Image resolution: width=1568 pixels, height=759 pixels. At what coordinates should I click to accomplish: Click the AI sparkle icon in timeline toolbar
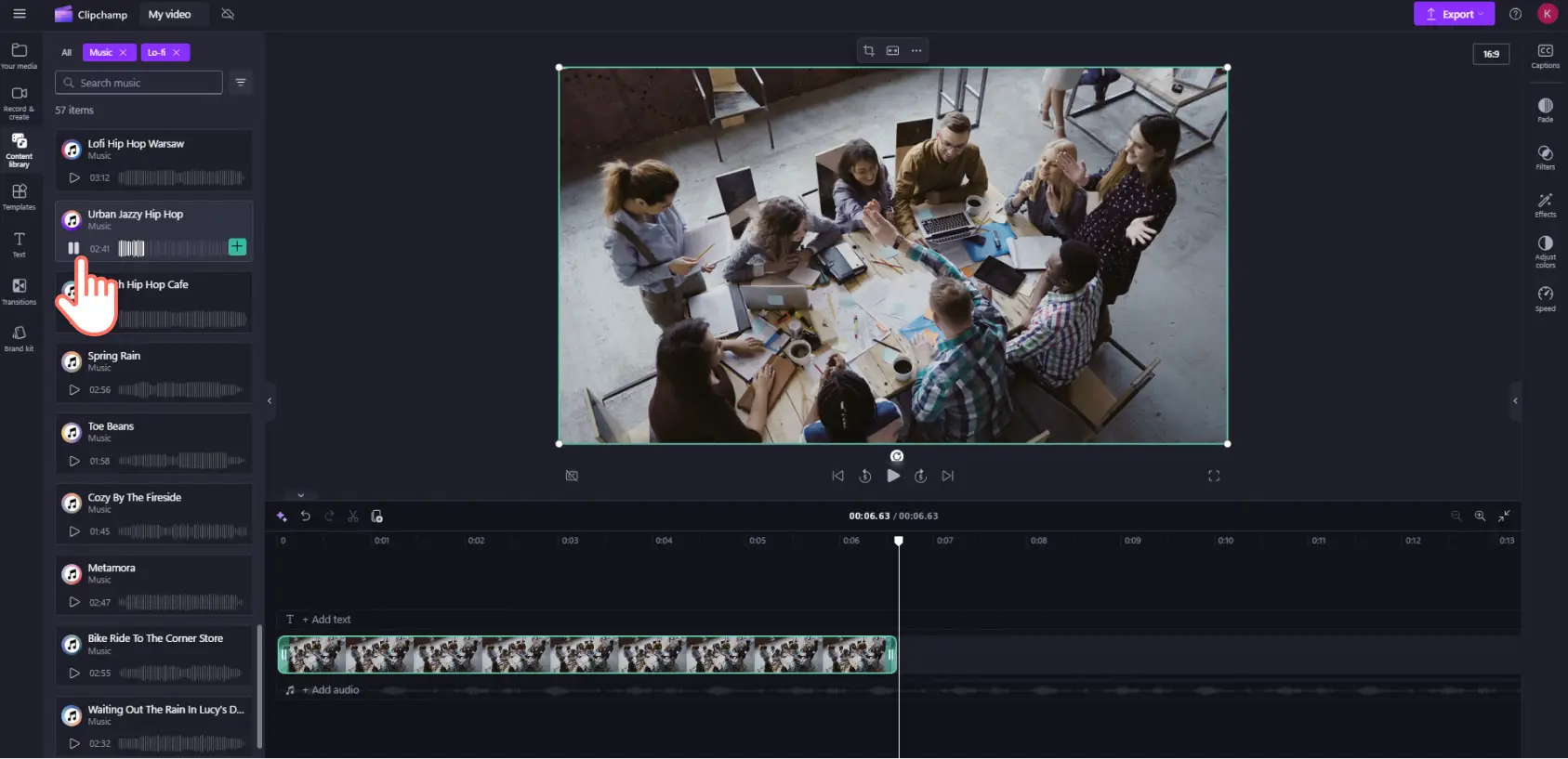pos(282,517)
